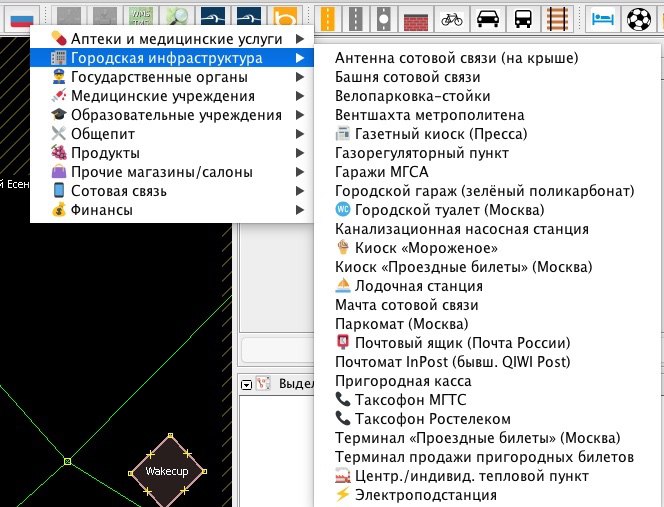Open the WMS/TMS imagery toolbar icon
This screenshot has height=507, width=664.
click(141, 18)
